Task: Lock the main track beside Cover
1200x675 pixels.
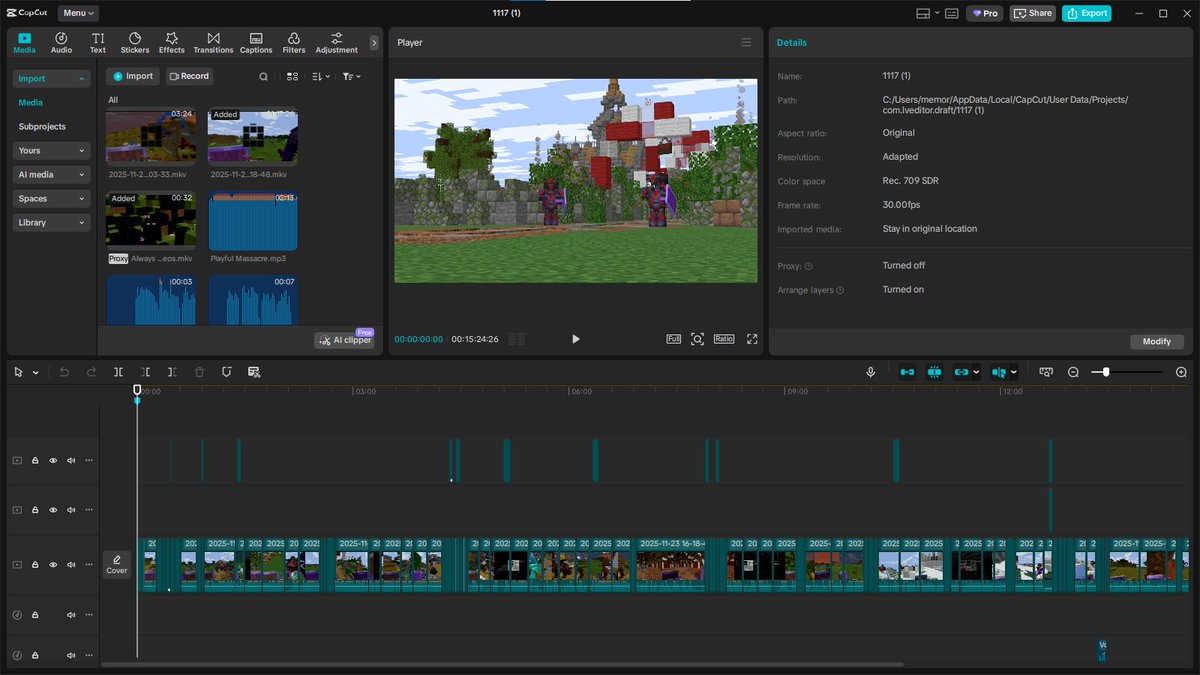Action: [x=35, y=564]
